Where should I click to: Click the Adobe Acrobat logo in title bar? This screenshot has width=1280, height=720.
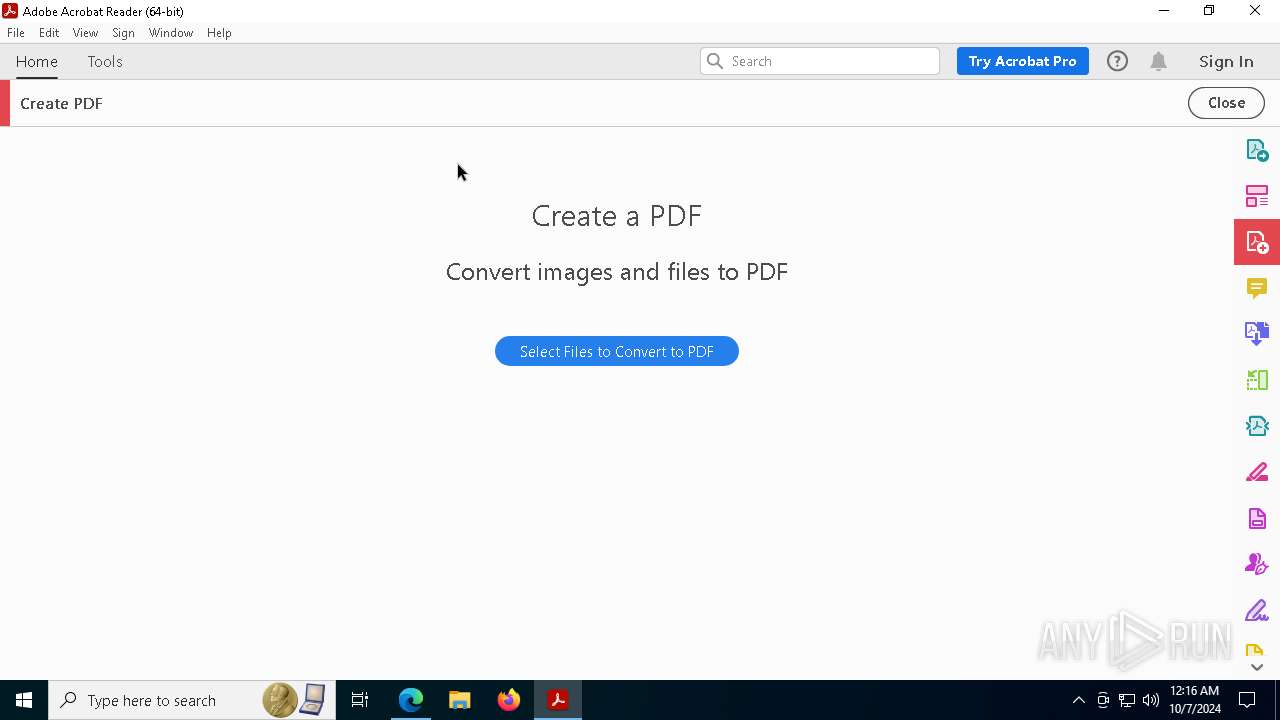tap(10, 11)
